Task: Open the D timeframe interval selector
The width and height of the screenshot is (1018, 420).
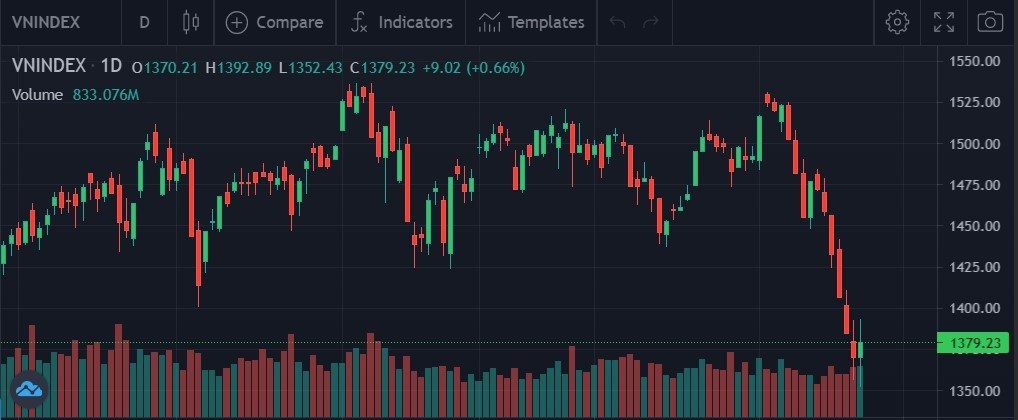Action: coord(145,22)
